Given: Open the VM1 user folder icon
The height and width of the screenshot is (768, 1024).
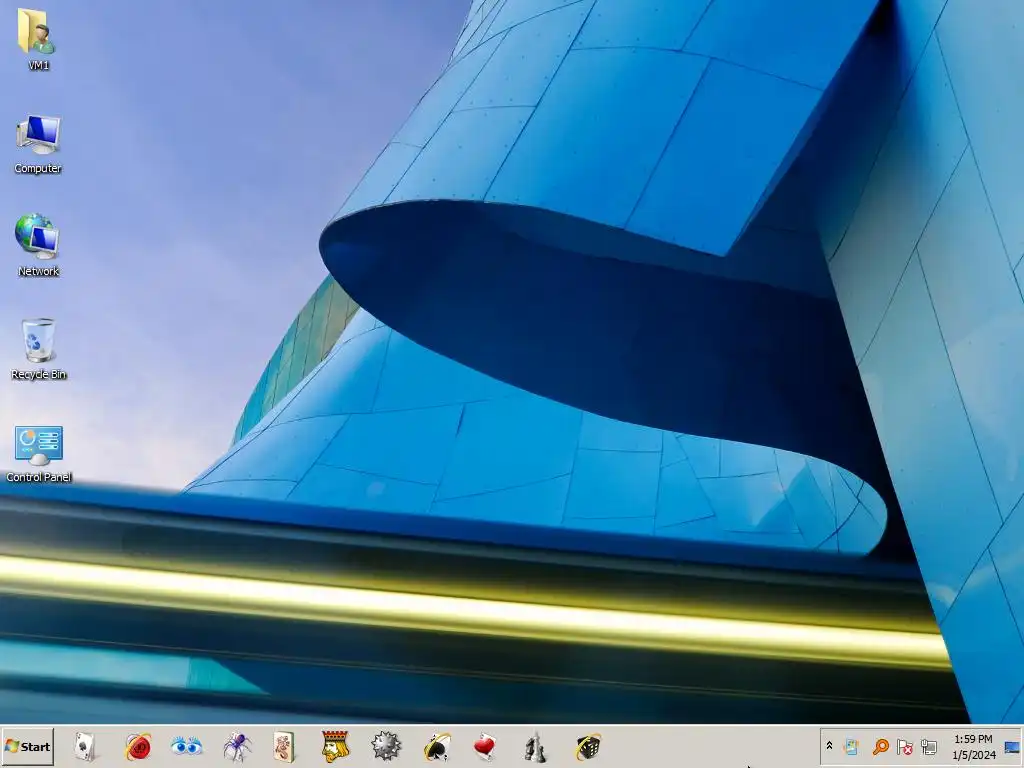Looking at the screenshot, I should pos(38,38).
